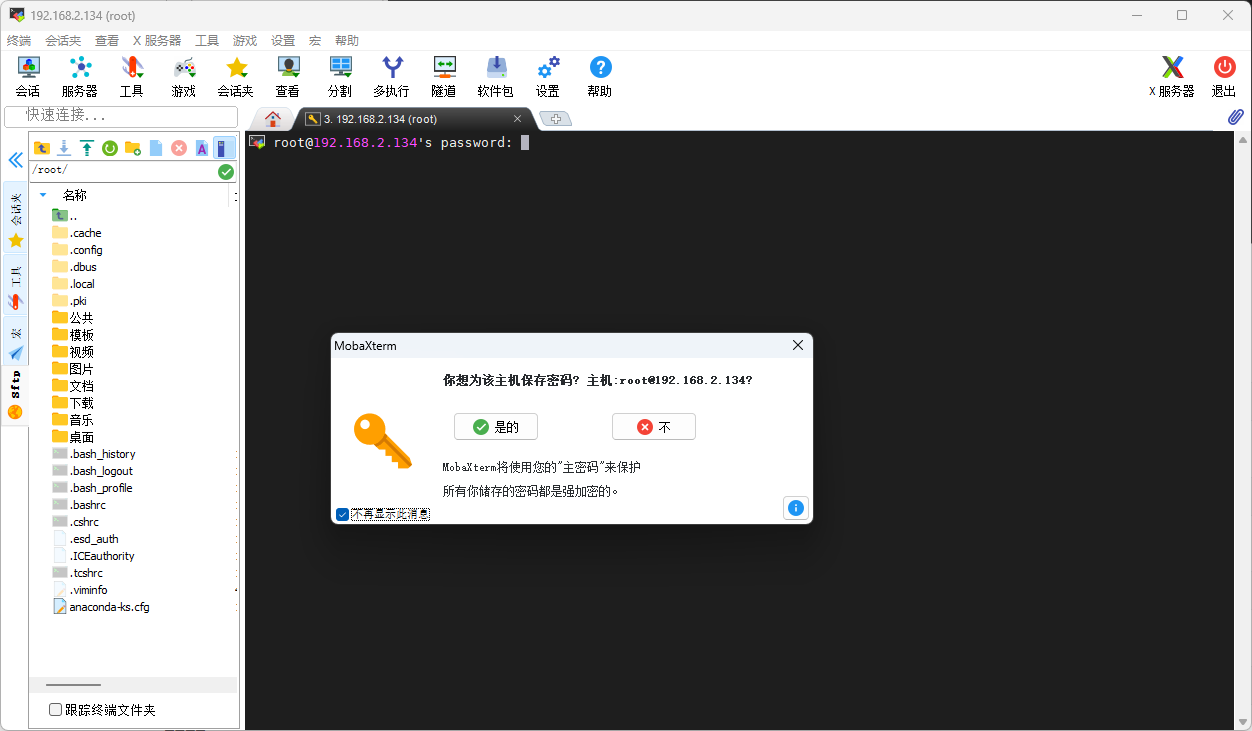The height and width of the screenshot is (731, 1252).
Task: Switch to the home tab
Action: (x=273, y=118)
